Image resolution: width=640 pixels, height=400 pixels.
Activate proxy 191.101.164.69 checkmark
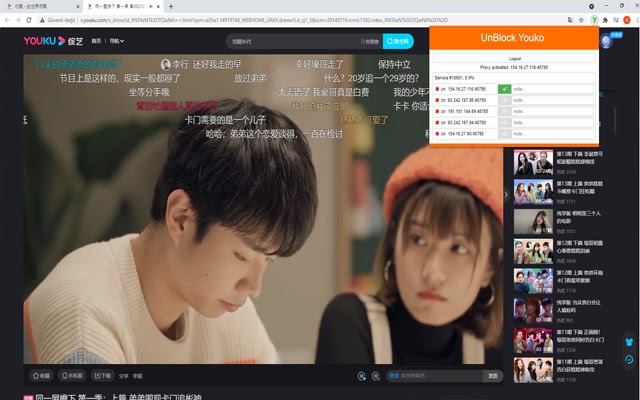[x=504, y=111]
